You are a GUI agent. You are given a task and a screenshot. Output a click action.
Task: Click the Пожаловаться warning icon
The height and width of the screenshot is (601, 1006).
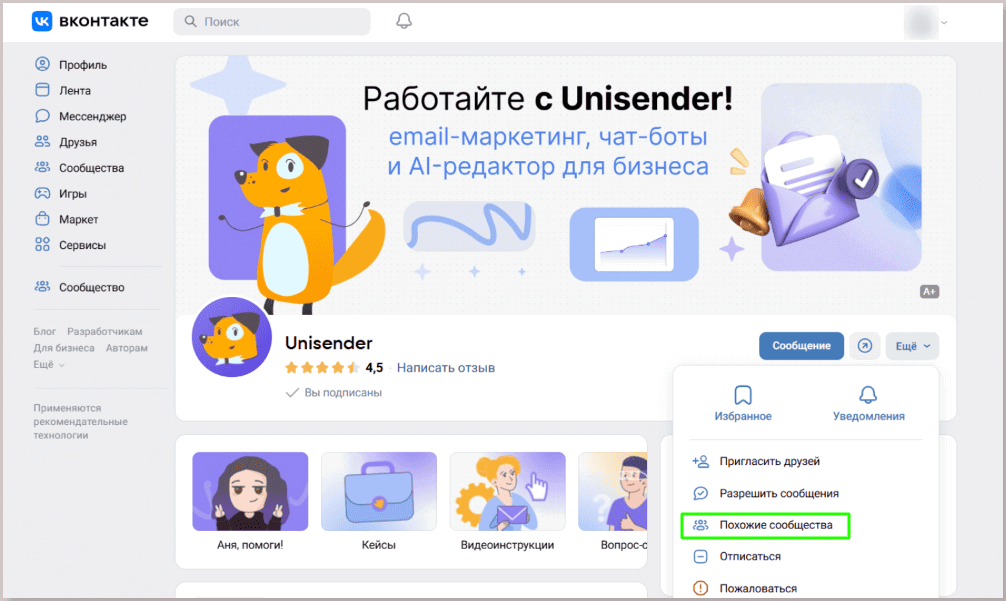(x=701, y=588)
